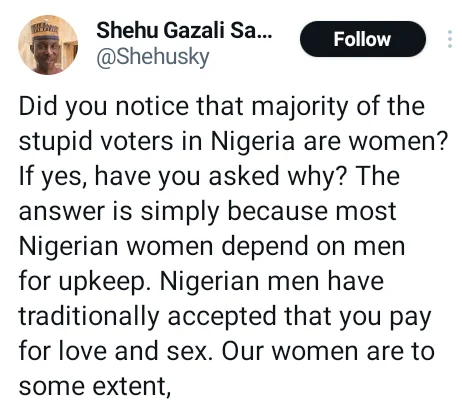Click the last line 'some extent,'
This screenshot has height=405, width=462.
tap(95, 387)
